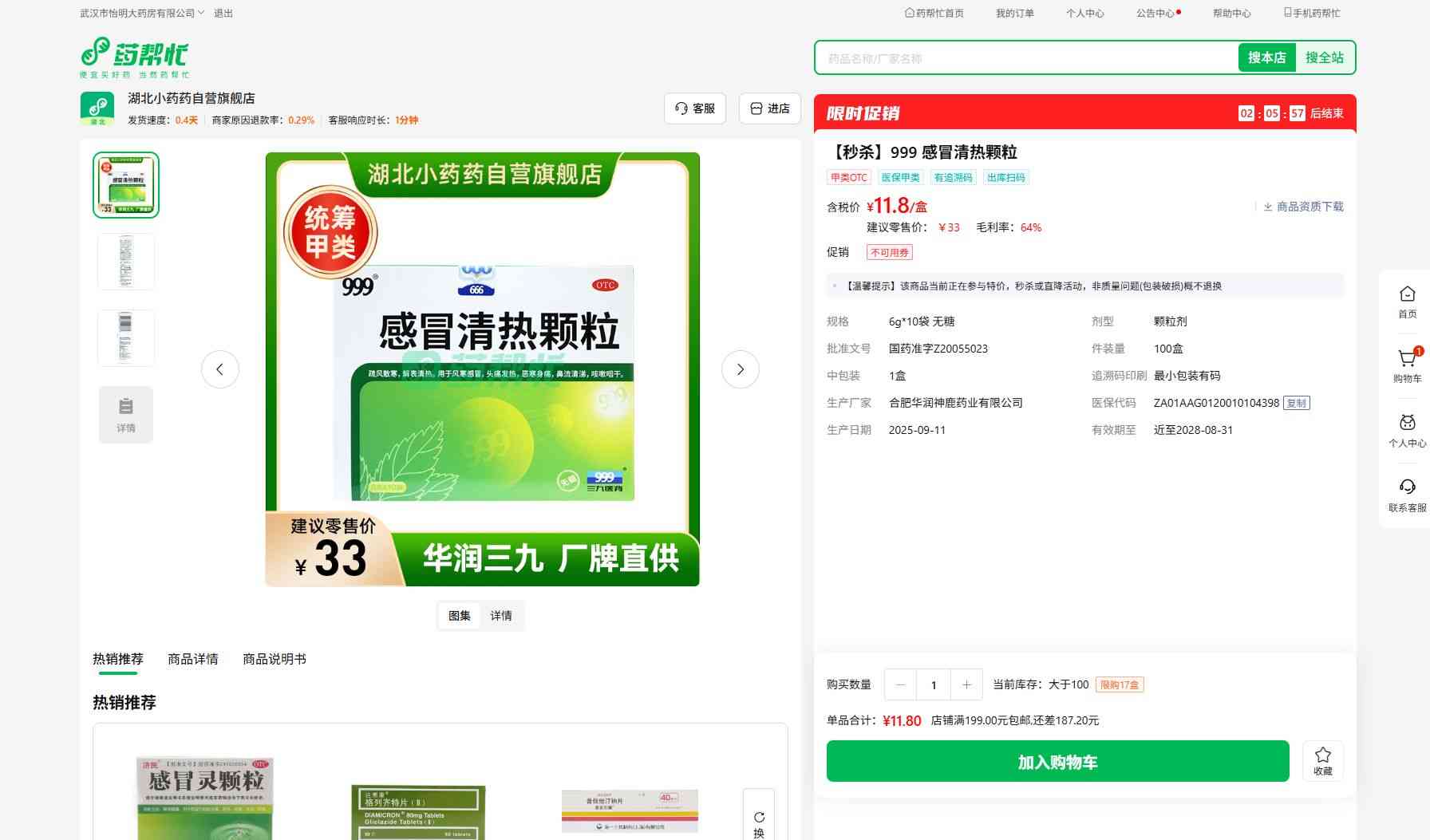Switch to the 商品详情 tab
The image size is (1430, 840).
[193, 659]
